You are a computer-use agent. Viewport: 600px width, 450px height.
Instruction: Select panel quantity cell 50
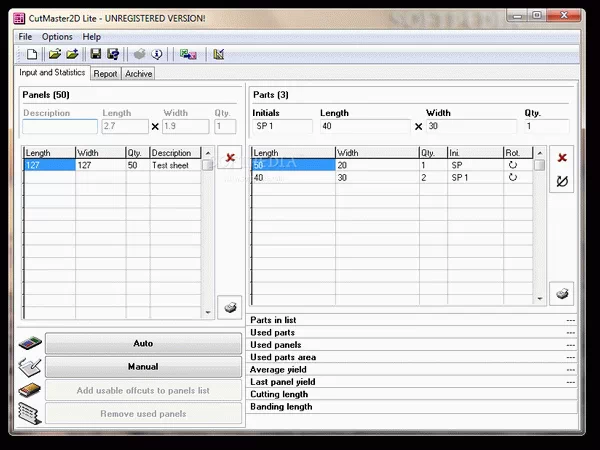coord(138,165)
